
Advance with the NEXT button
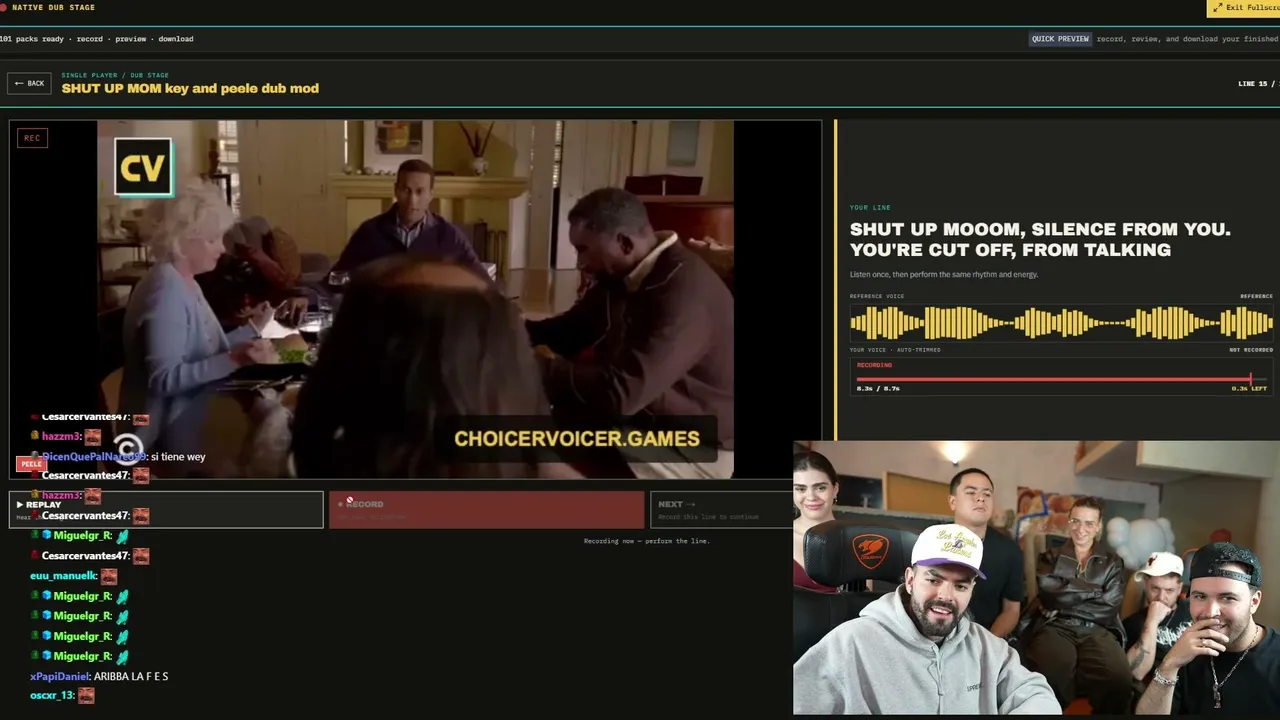(722, 509)
